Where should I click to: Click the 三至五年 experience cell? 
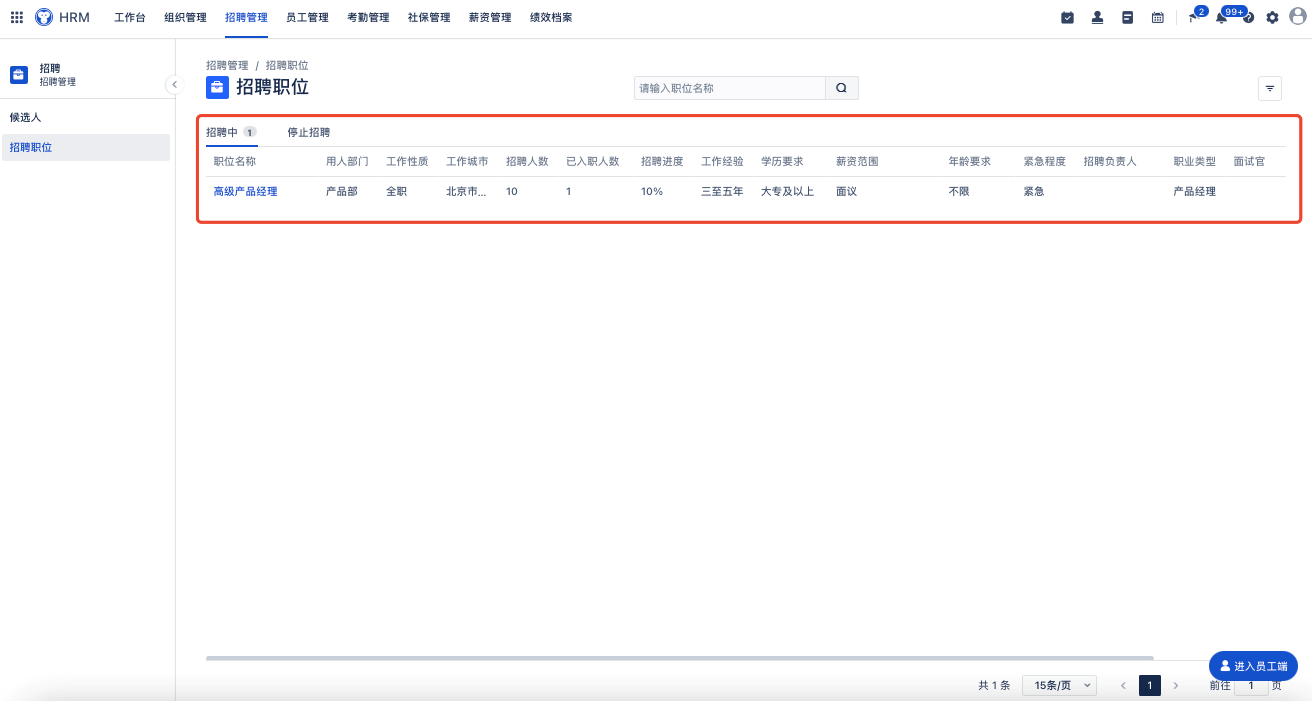click(722, 191)
